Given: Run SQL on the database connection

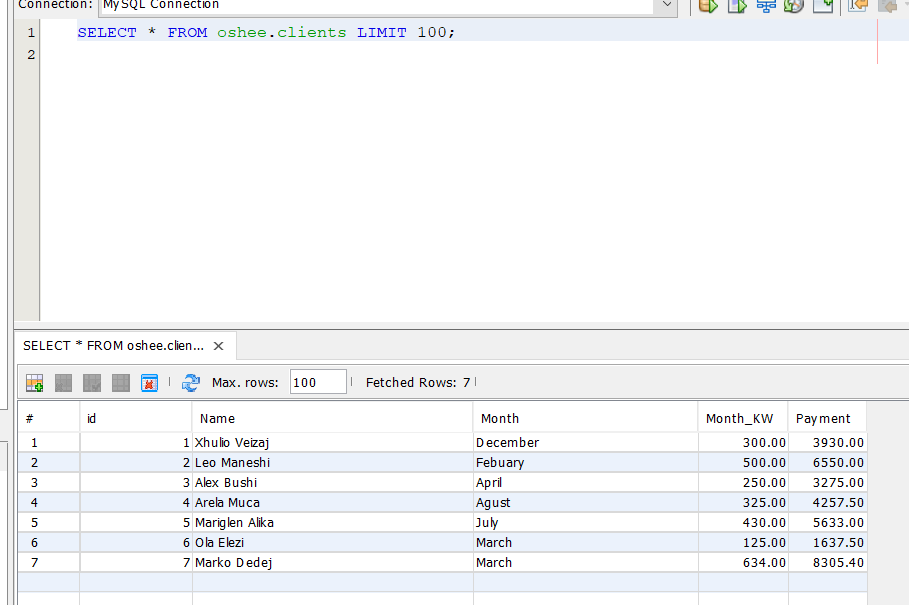Looking at the screenshot, I should pos(708,6).
